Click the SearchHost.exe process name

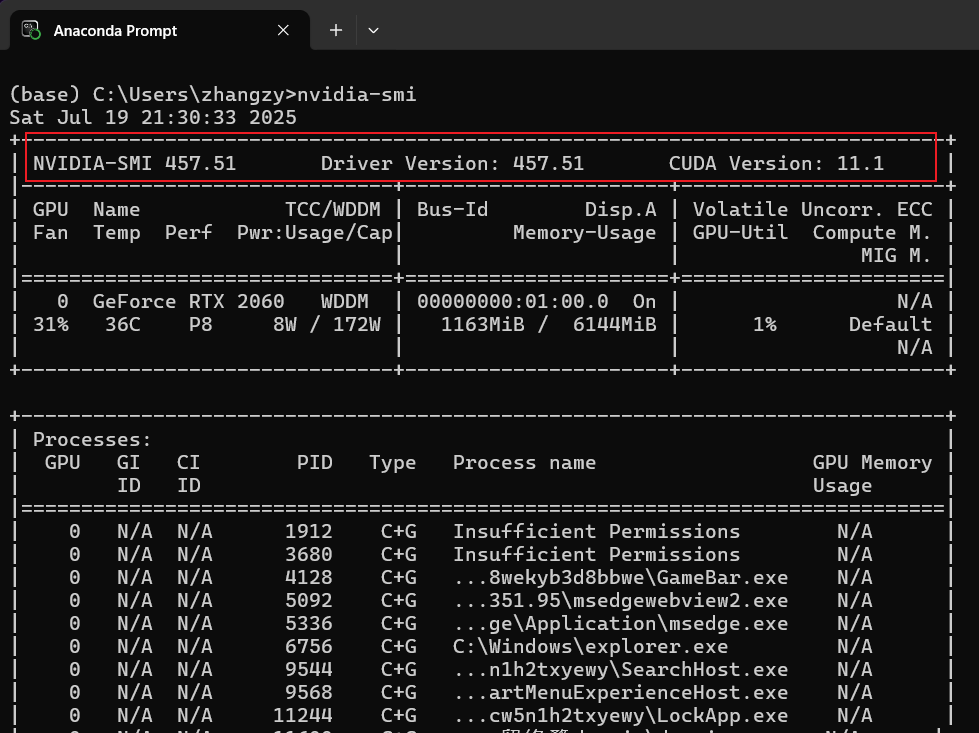pyautogui.click(x=621, y=669)
